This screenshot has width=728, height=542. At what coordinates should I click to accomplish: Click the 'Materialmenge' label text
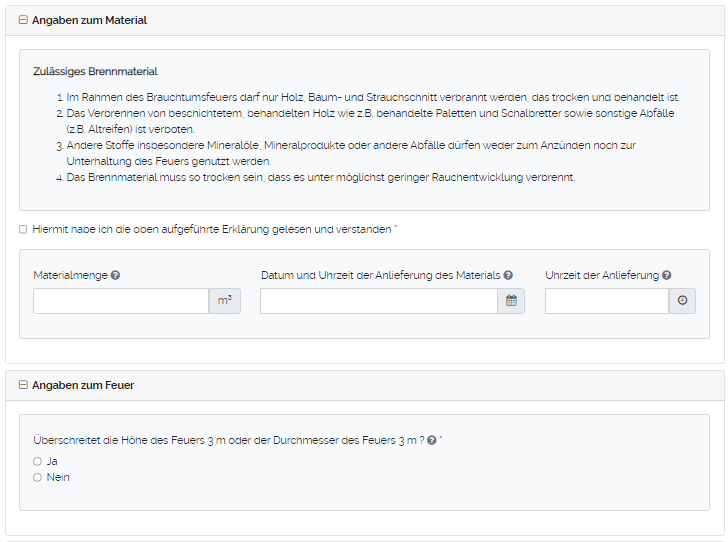(x=70, y=275)
